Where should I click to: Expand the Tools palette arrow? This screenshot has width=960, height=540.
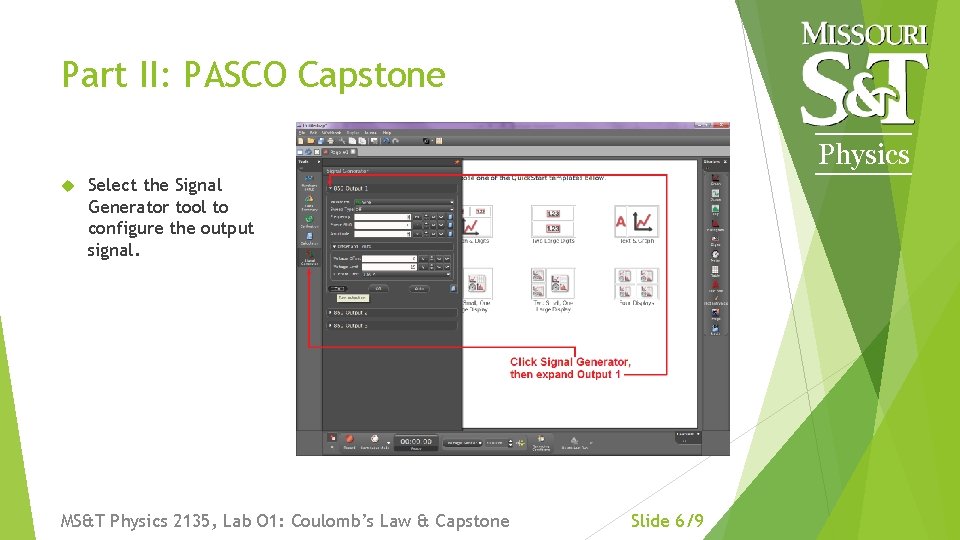[x=318, y=162]
